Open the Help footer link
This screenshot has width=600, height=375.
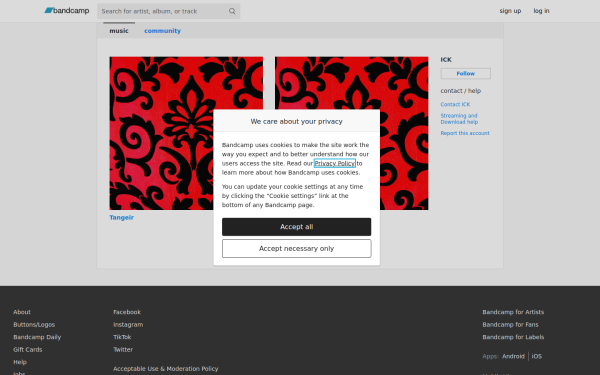(20, 362)
